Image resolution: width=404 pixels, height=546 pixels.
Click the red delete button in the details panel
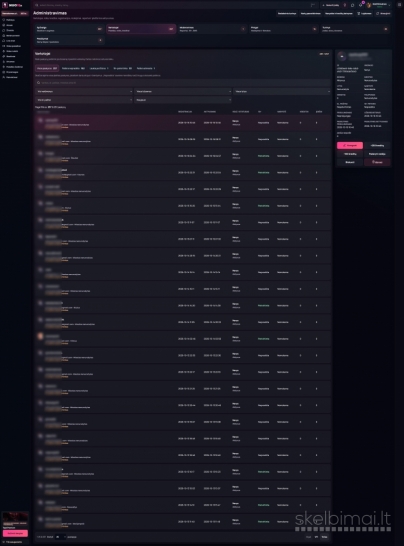[377, 162]
